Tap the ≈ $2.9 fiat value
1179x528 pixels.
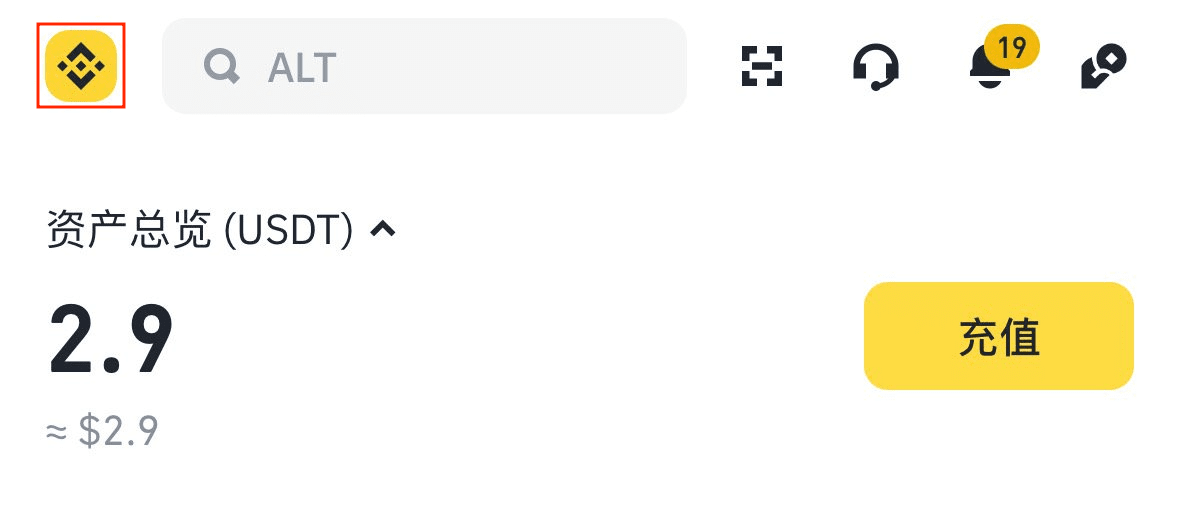click(x=102, y=431)
